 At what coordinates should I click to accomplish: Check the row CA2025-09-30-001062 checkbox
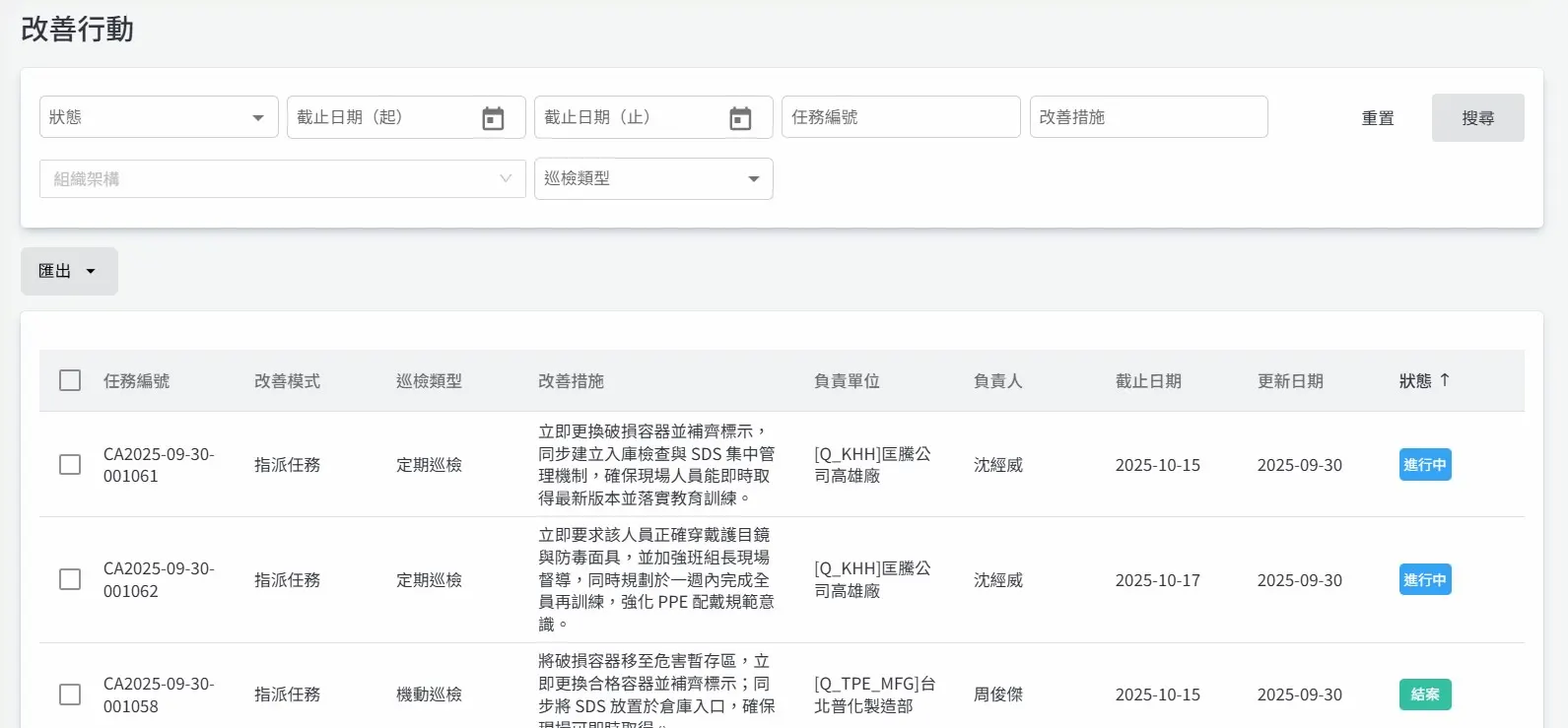click(x=70, y=580)
